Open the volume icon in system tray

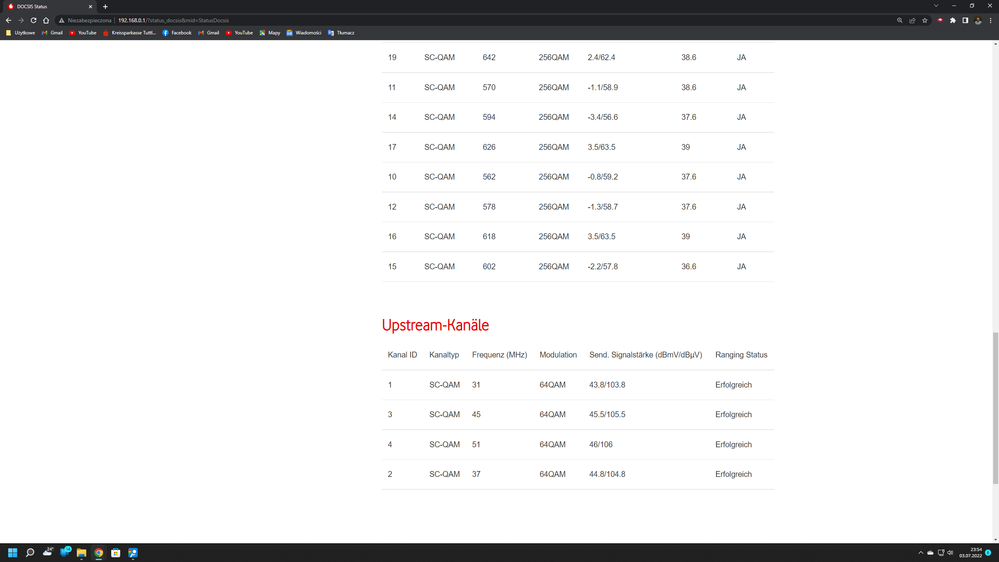[x=950, y=552]
